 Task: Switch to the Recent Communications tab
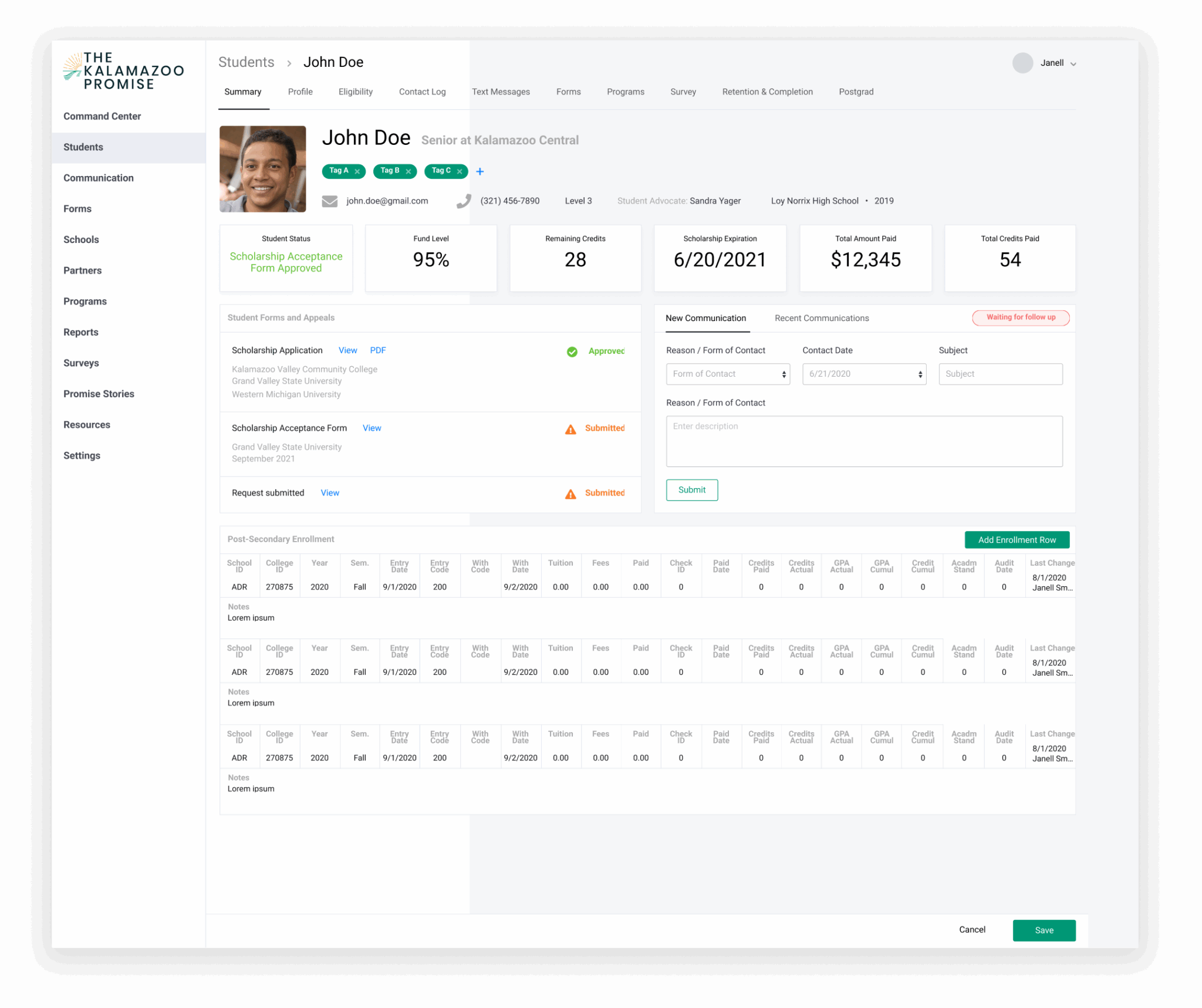click(x=821, y=318)
